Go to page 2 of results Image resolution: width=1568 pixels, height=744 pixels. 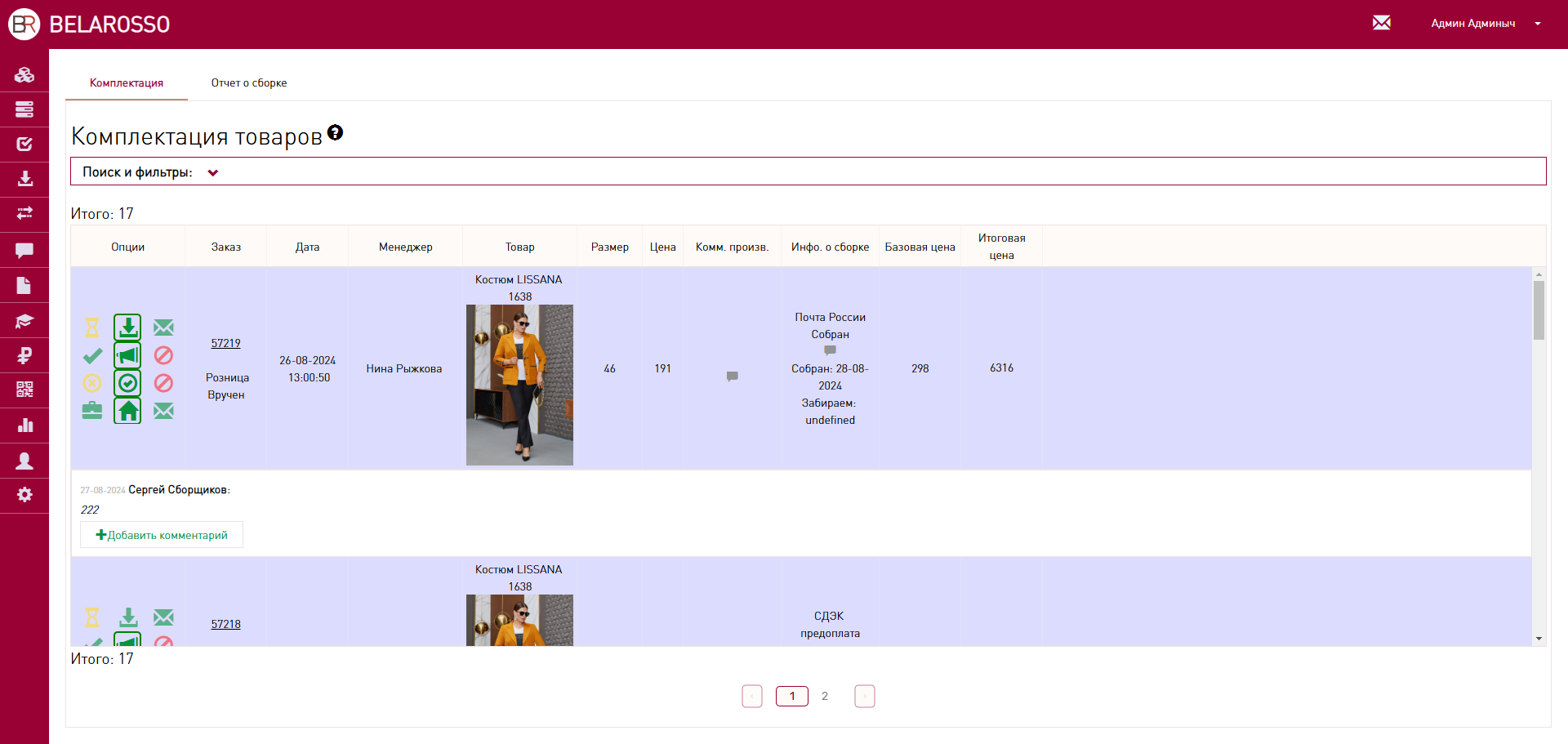(x=825, y=696)
